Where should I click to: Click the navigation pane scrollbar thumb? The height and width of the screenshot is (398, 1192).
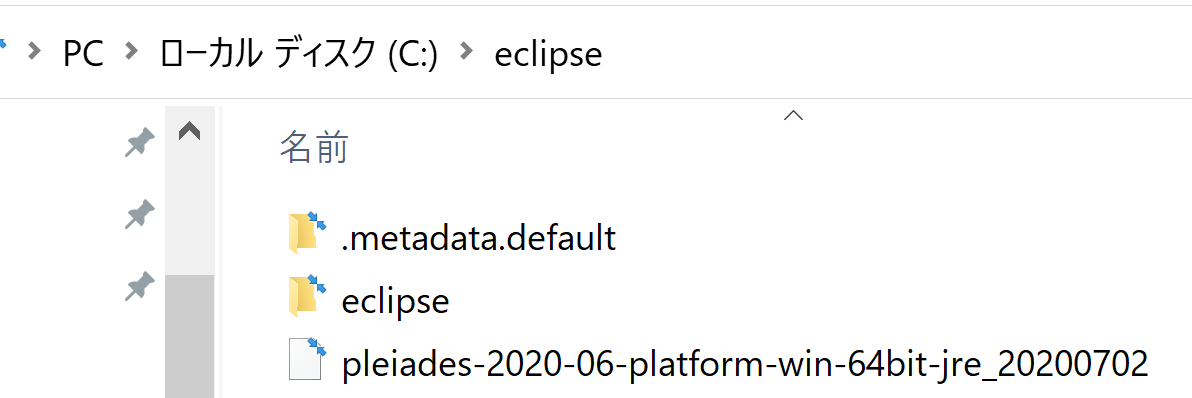pos(189,336)
